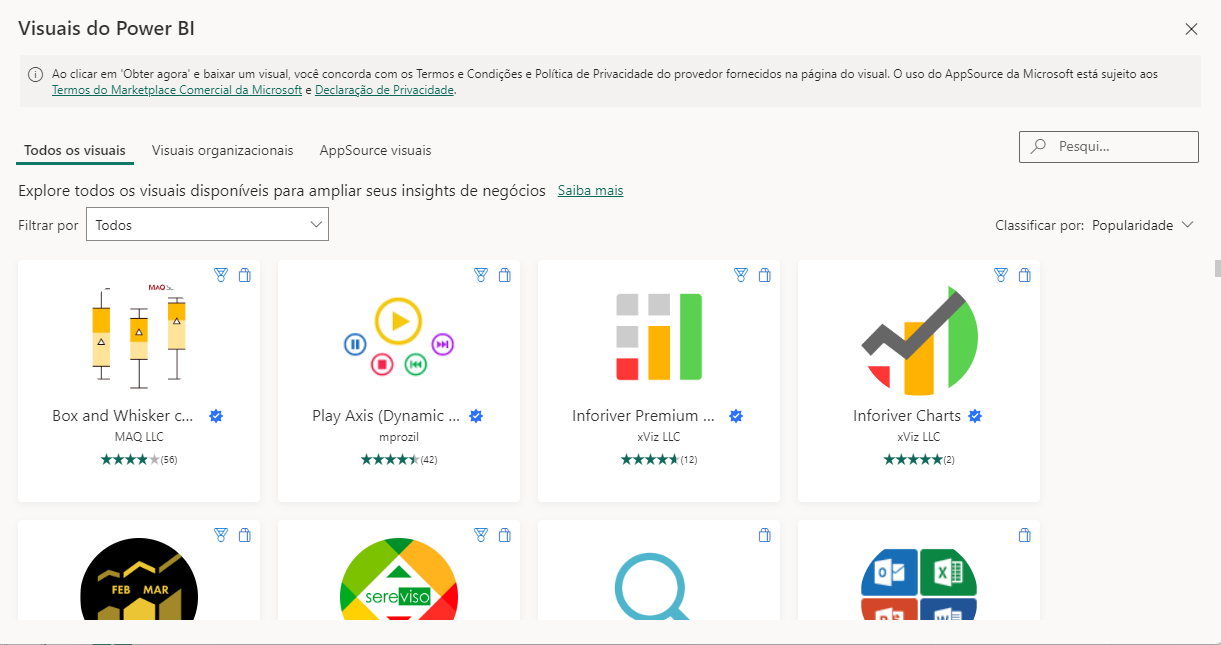Viewport: 1221px width, 645px height.
Task: Close the Visuais do Power BI dialog
Action: point(1191,29)
